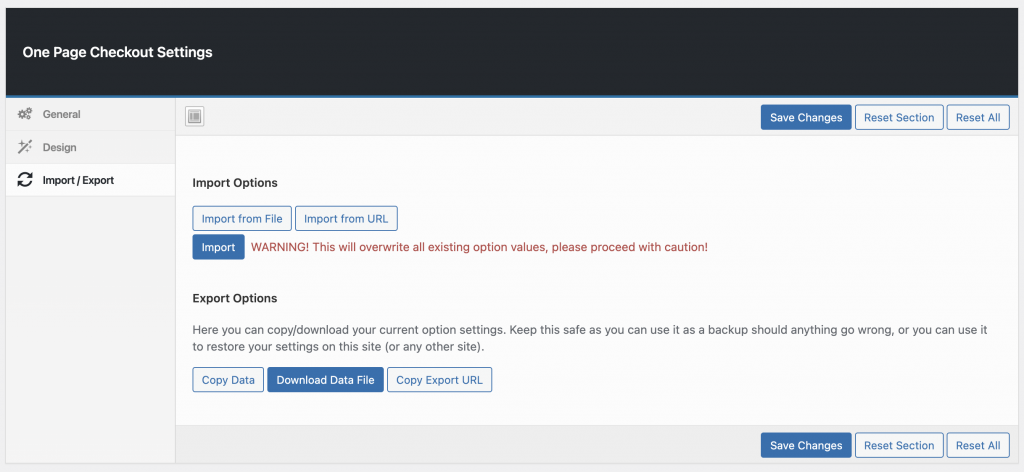This screenshot has height=472, width=1024.
Task: Click the One Page Checkout Settings title
Action: point(118,52)
